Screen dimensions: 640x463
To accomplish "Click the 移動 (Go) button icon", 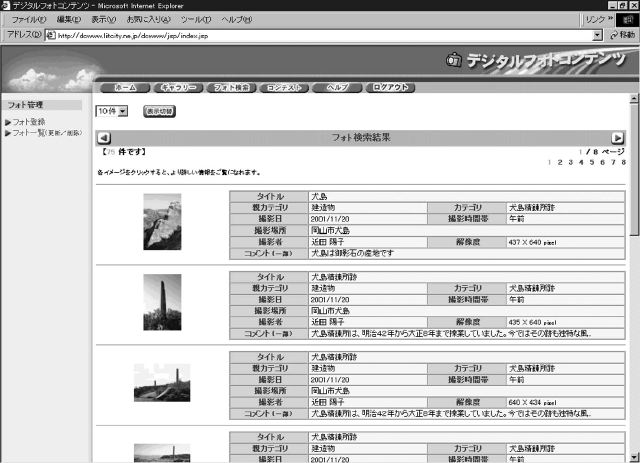I will [612, 34].
